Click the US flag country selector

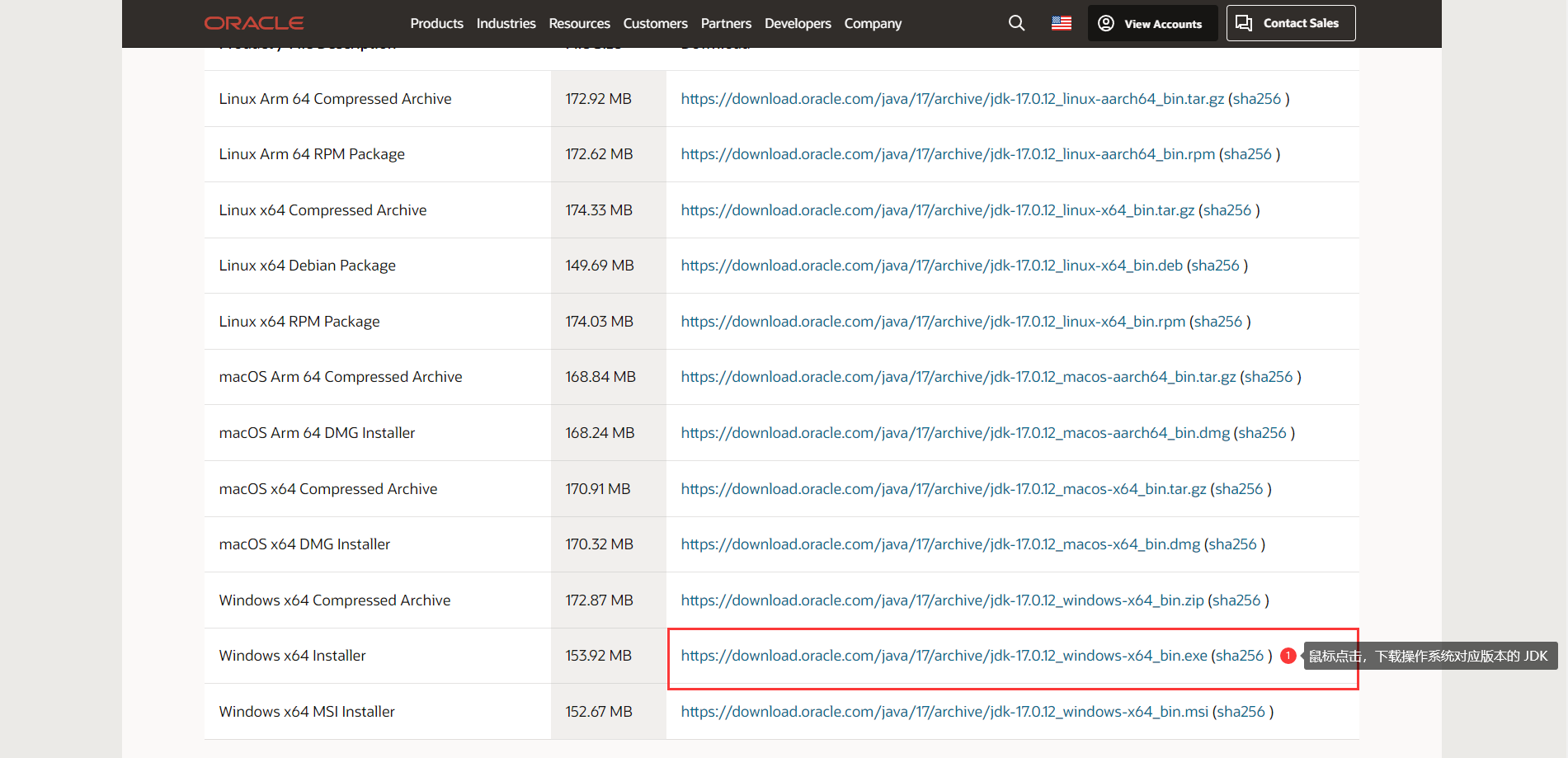click(1061, 23)
